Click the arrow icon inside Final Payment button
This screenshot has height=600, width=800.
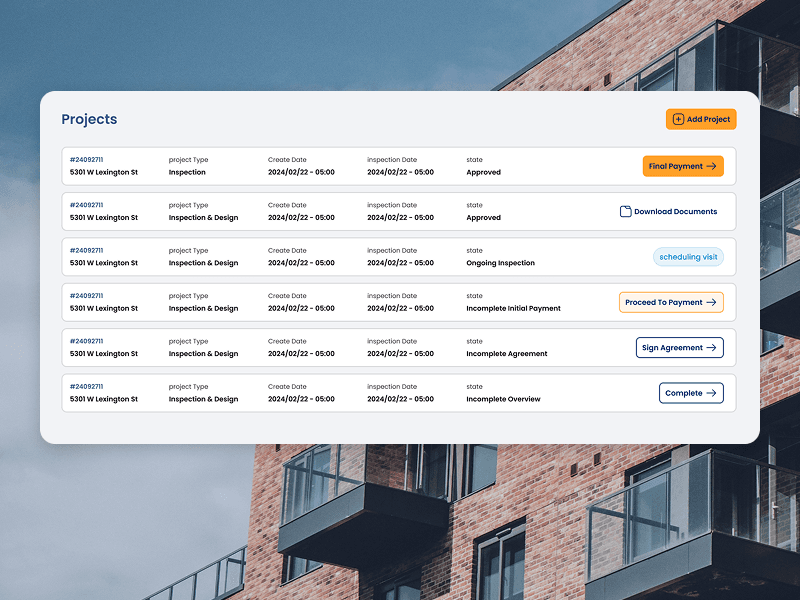coord(711,166)
